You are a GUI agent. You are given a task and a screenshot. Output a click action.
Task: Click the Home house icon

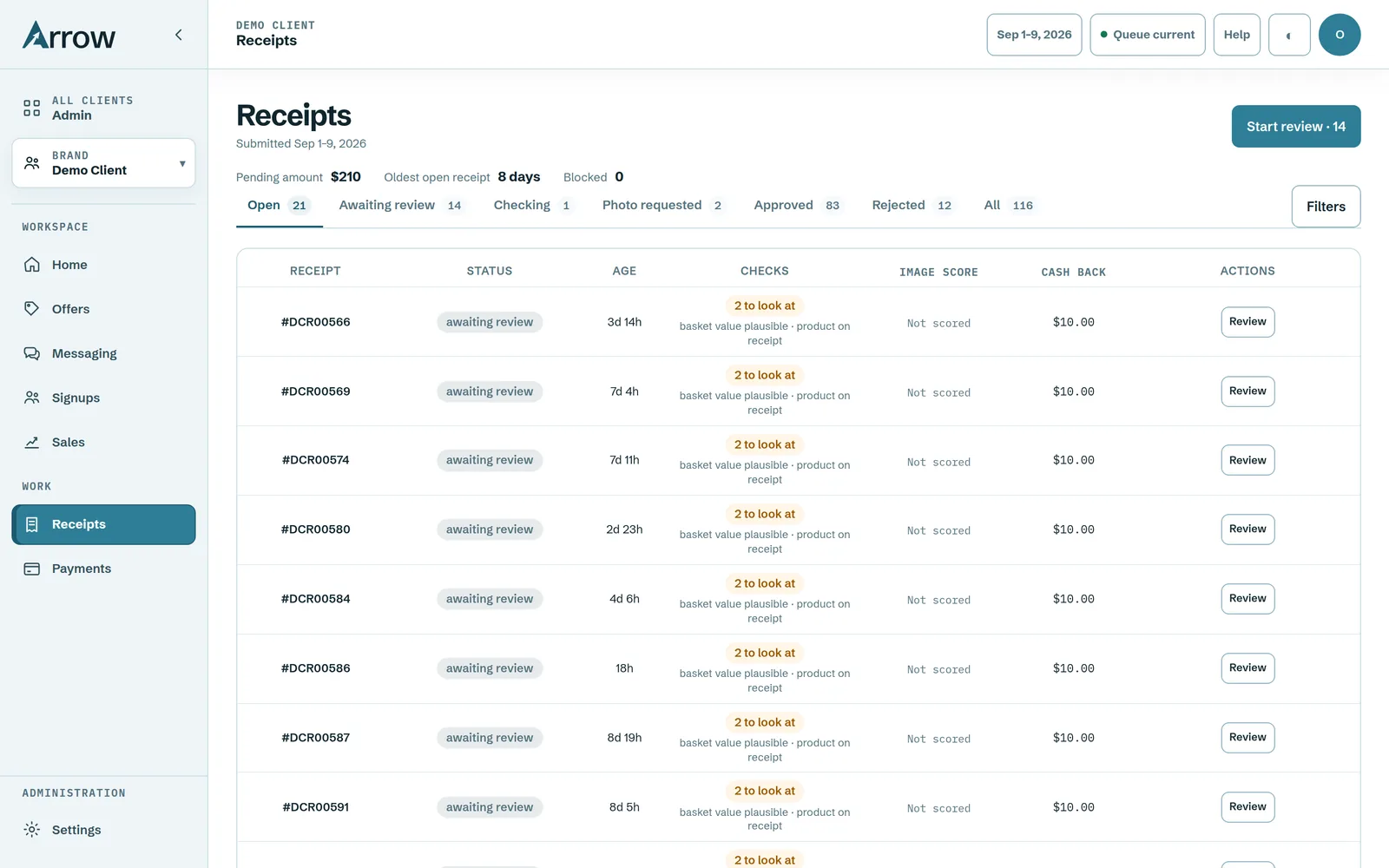pos(32,265)
